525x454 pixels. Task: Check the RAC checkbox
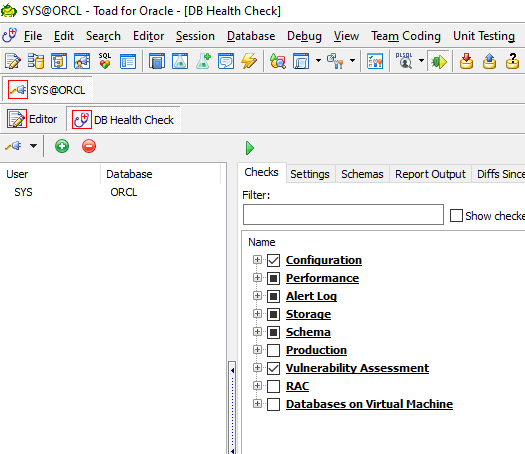pos(274,386)
